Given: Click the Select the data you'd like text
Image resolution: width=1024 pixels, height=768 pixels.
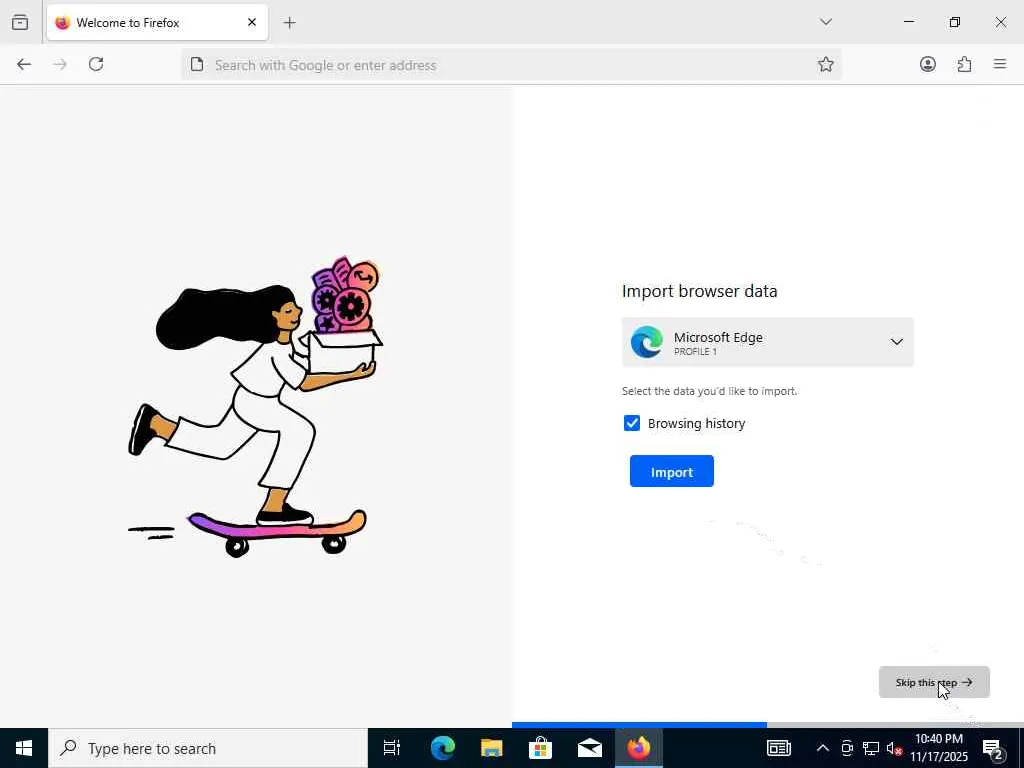Looking at the screenshot, I should (709, 391).
